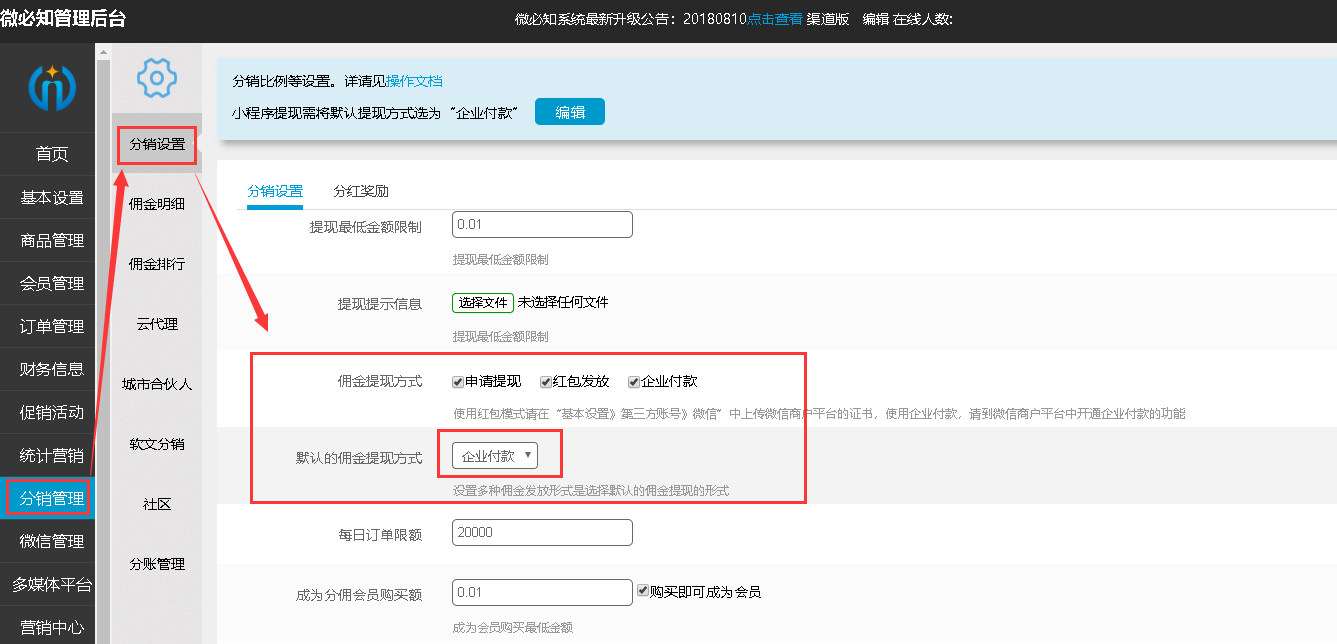Screen dimensions: 1337x644
Task: Switch to the 分红奖励 tab
Action: click(x=361, y=191)
